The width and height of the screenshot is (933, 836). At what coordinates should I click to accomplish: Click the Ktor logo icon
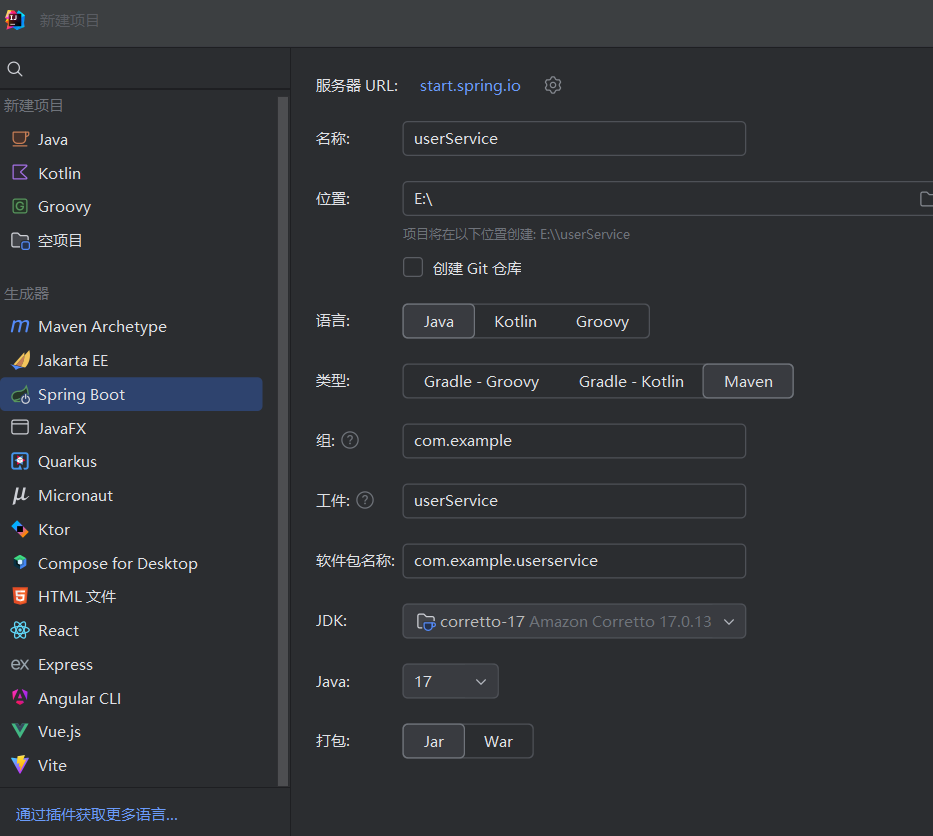[20, 529]
